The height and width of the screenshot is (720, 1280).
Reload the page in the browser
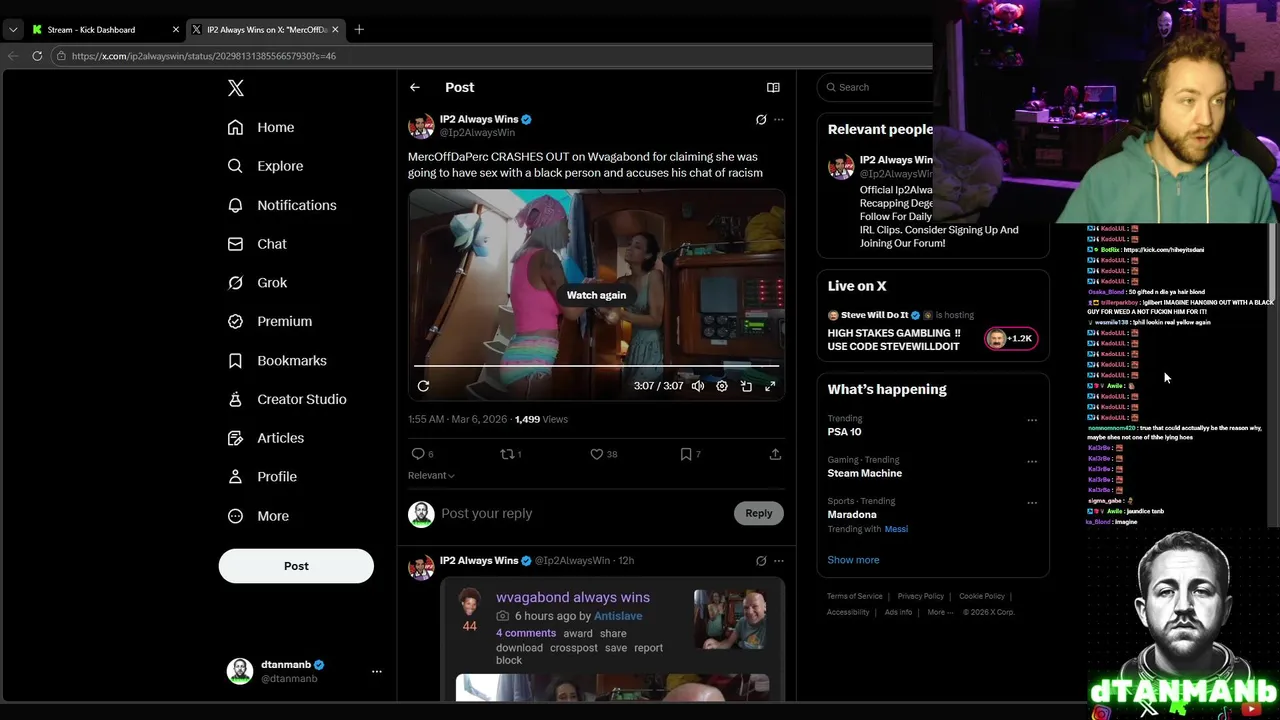pyautogui.click(x=37, y=56)
